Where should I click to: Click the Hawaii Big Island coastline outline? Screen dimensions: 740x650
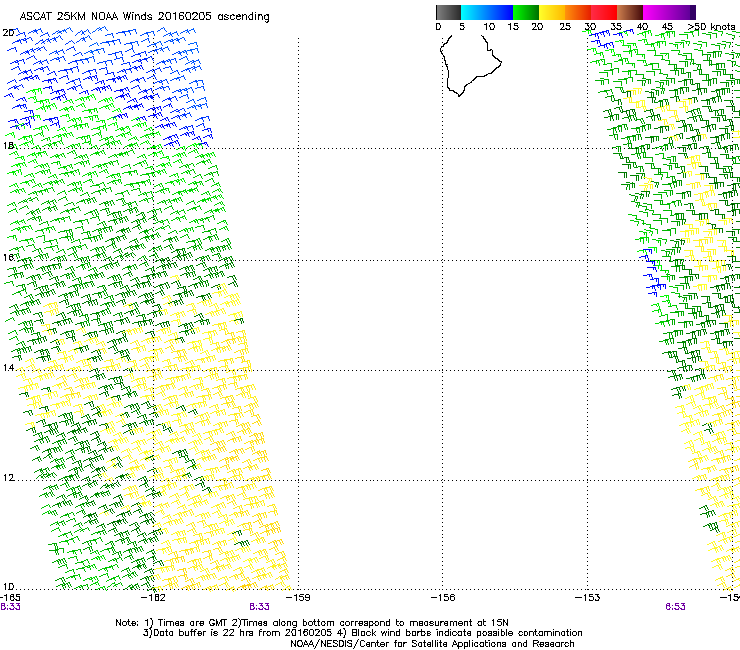coord(471,65)
